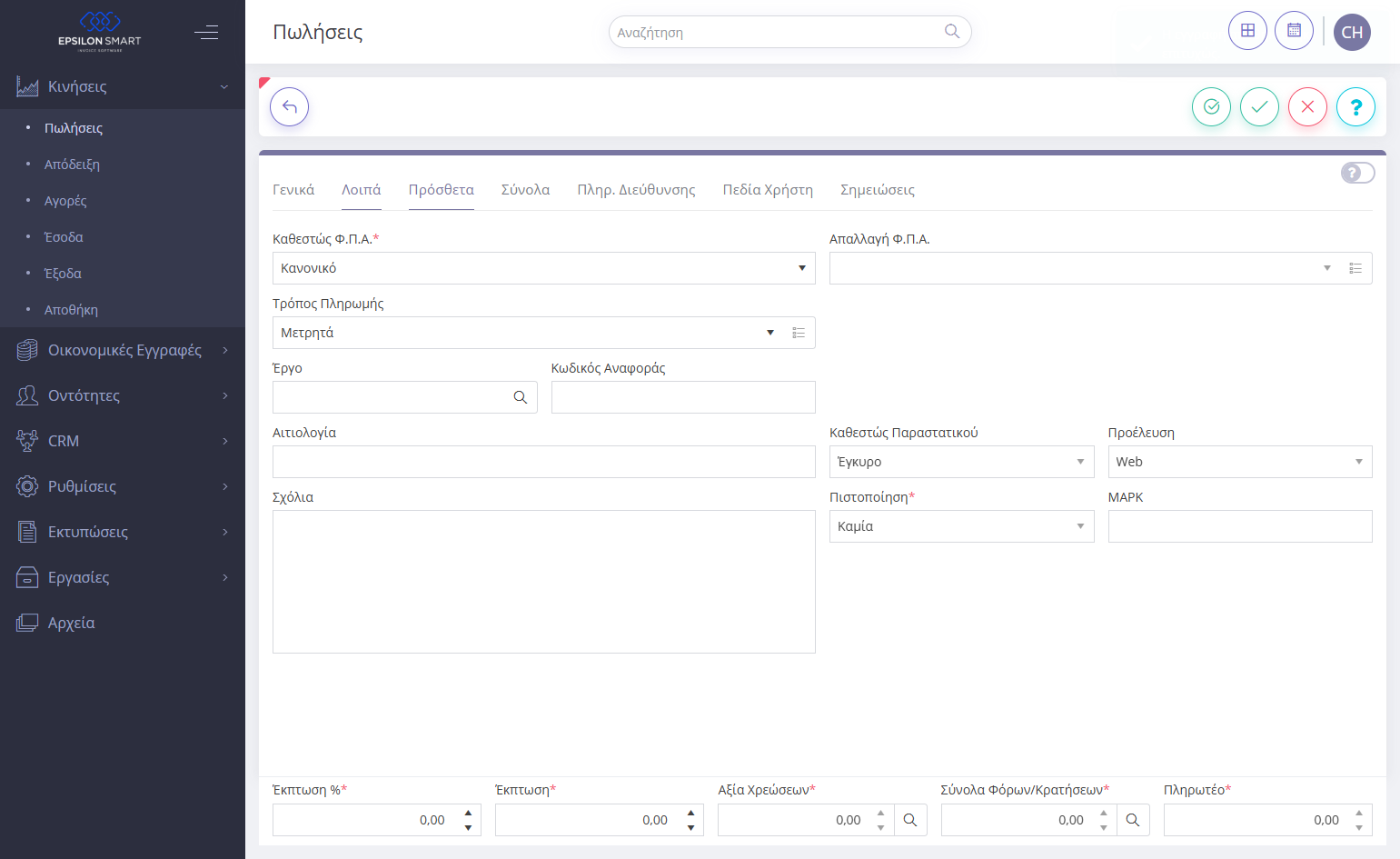Click the Έργο lookup magnifier icon

point(521,397)
